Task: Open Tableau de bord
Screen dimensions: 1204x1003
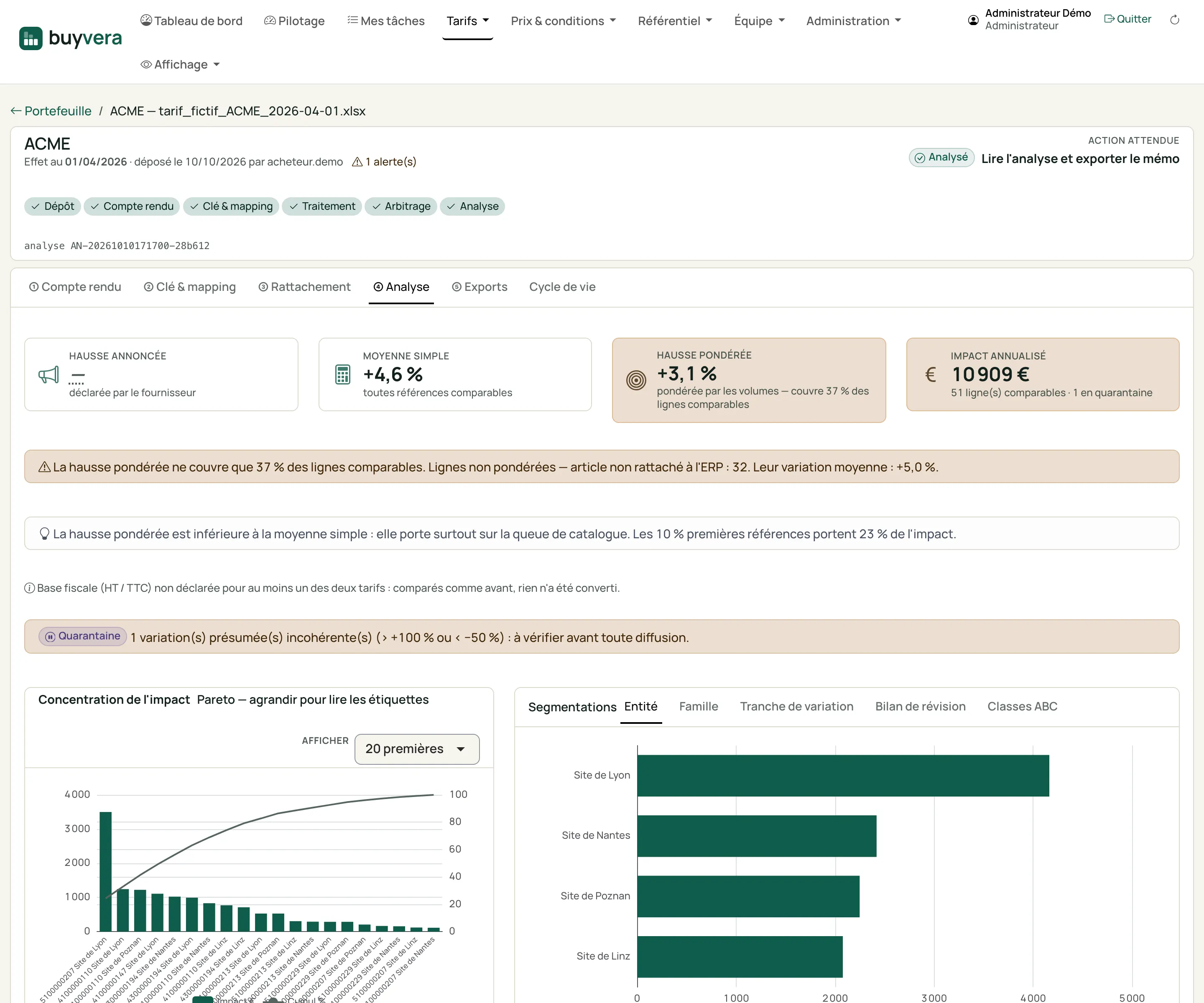Action: pyautogui.click(x=191, y=20)
